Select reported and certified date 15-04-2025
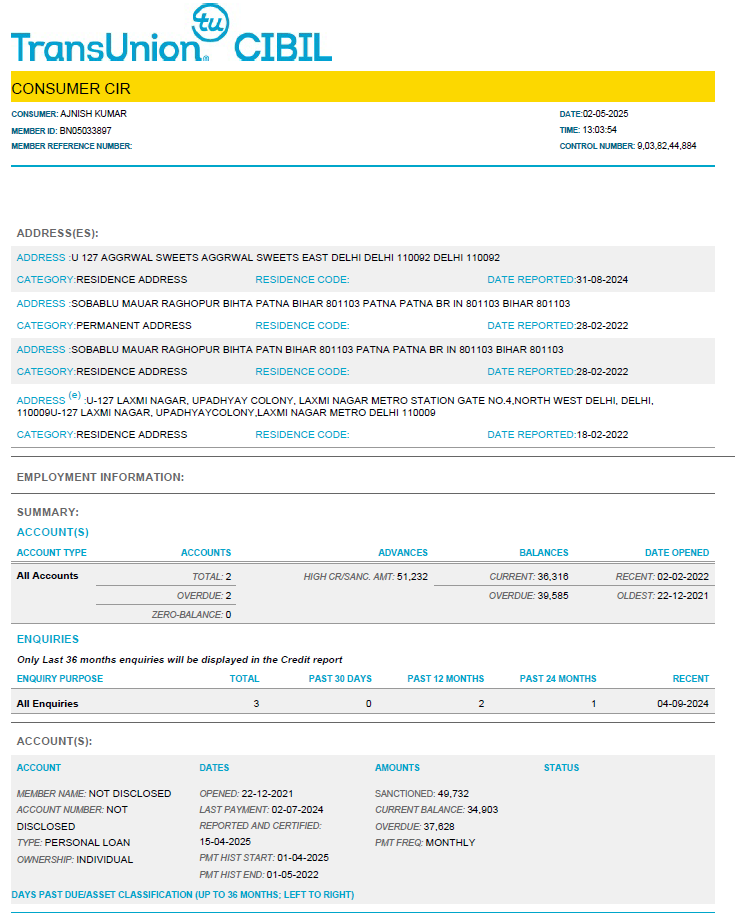The image size is (735, 913). (x=225, y=841)
